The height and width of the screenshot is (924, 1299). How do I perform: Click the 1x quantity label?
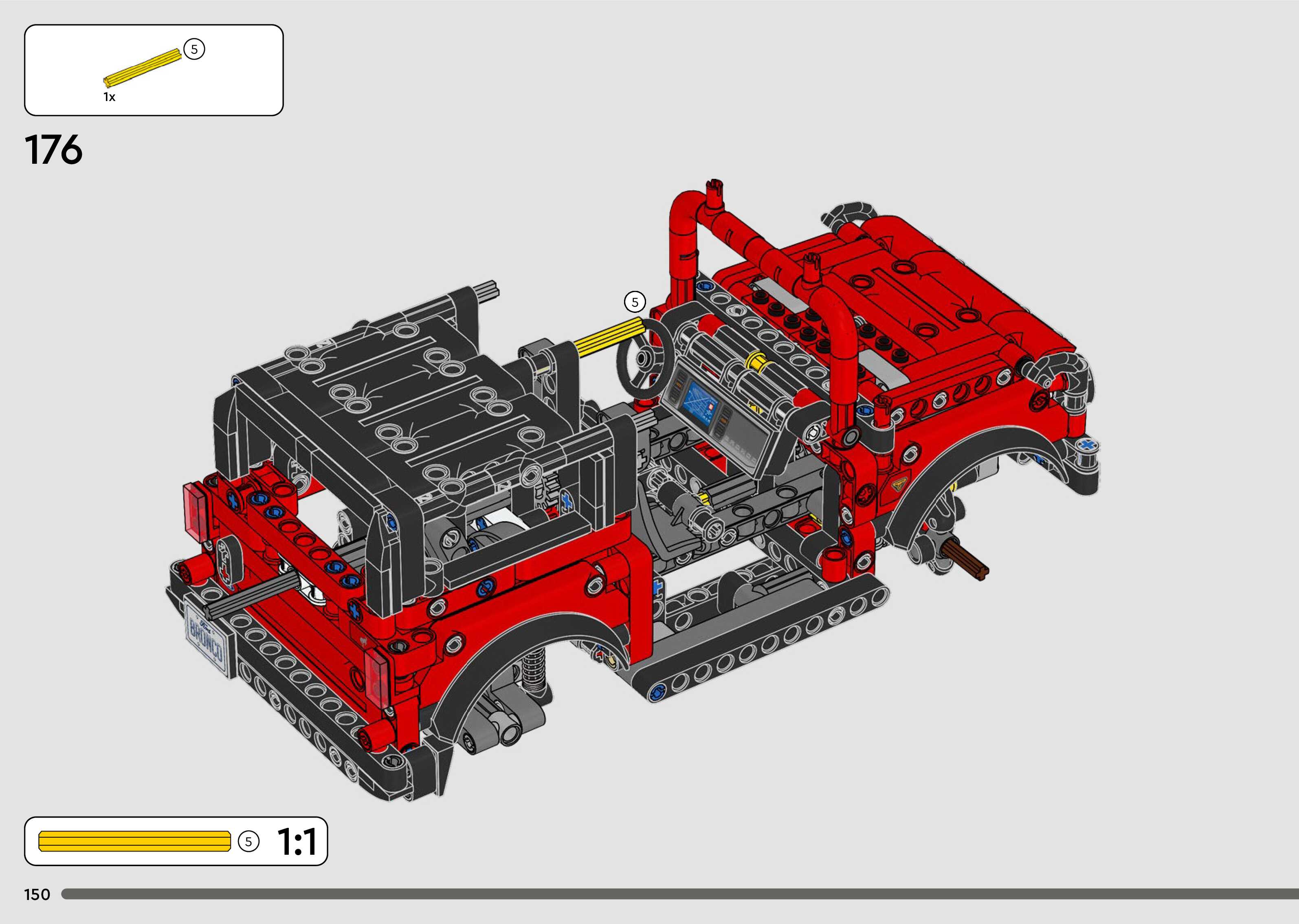tap(109, 97)
